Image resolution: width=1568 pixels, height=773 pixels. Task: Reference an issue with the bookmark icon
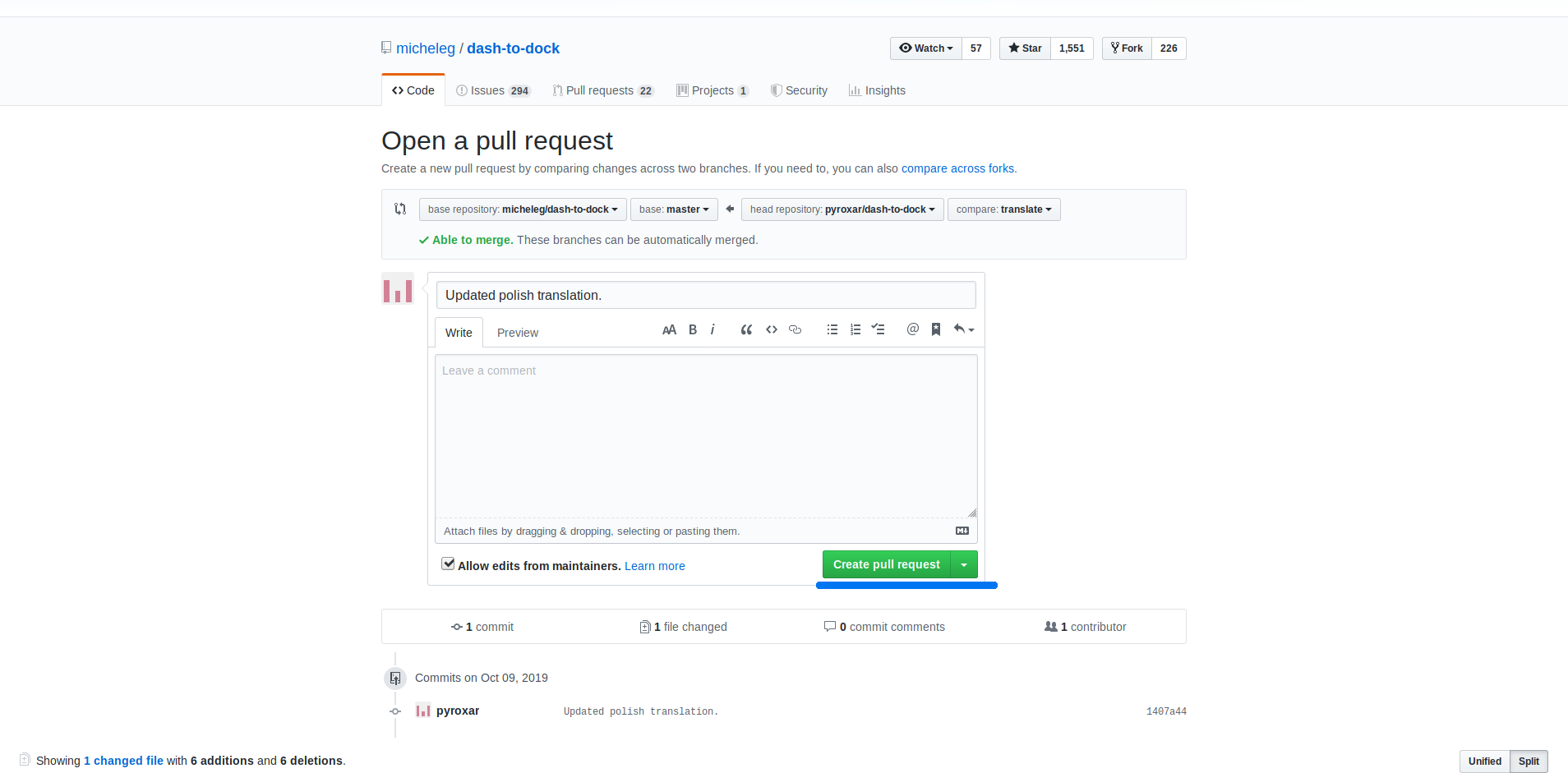pyautogui.click(x=936, y=329)
